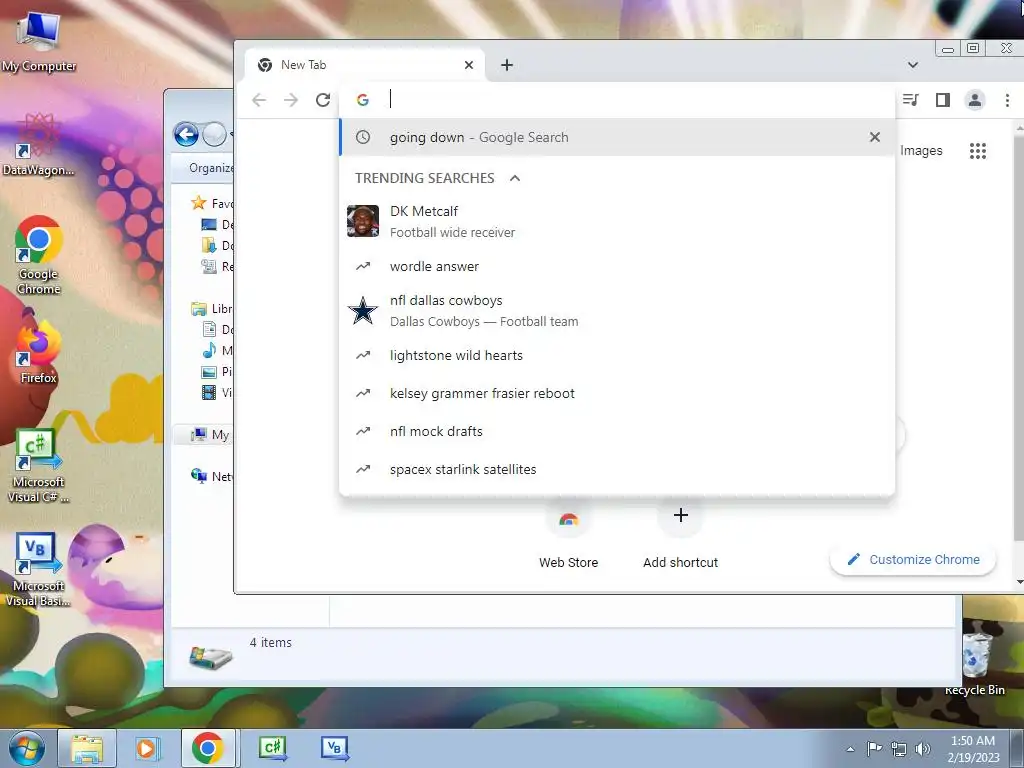Open media player from taskbar

[x=146, y=748]
